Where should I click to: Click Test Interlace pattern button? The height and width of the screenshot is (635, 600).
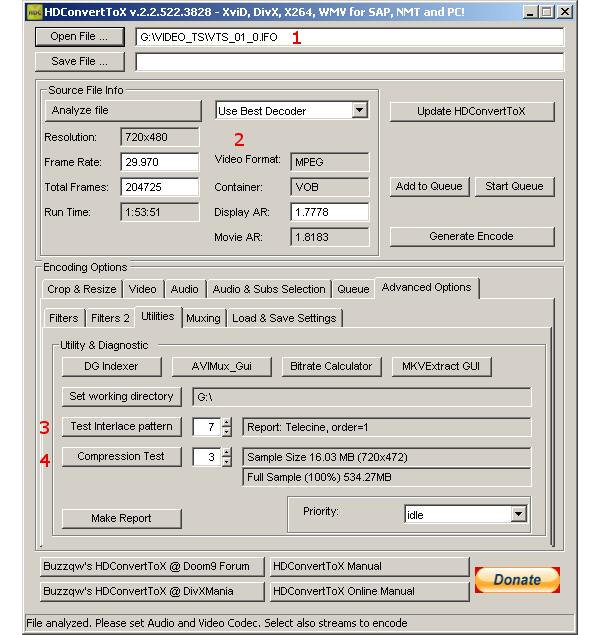point(122,426)
